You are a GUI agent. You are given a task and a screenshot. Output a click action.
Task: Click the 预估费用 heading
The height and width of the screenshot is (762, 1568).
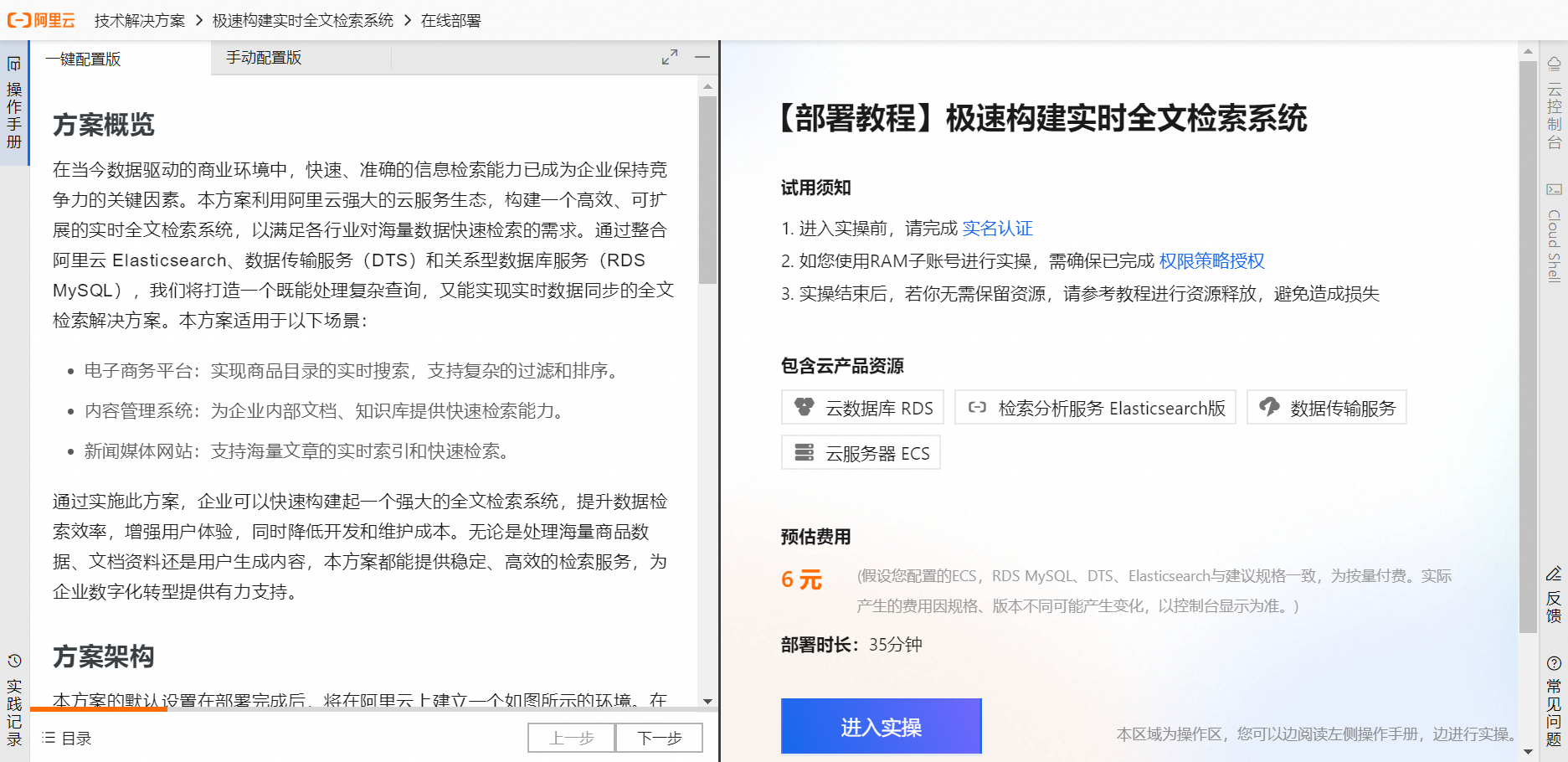click(x=816, y=537)
